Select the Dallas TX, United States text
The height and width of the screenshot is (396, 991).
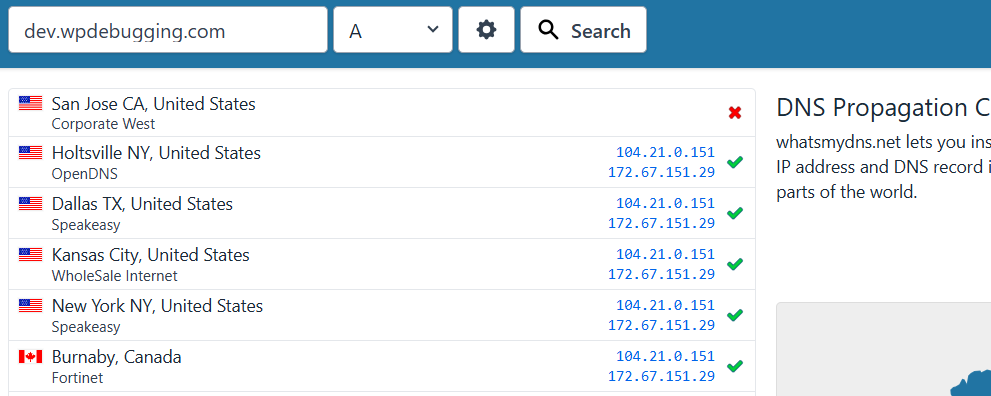click(x=142, y=204)
